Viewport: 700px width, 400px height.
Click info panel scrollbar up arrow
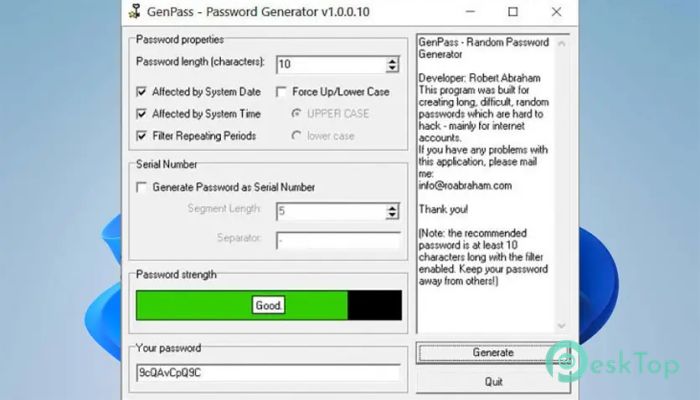562,44
